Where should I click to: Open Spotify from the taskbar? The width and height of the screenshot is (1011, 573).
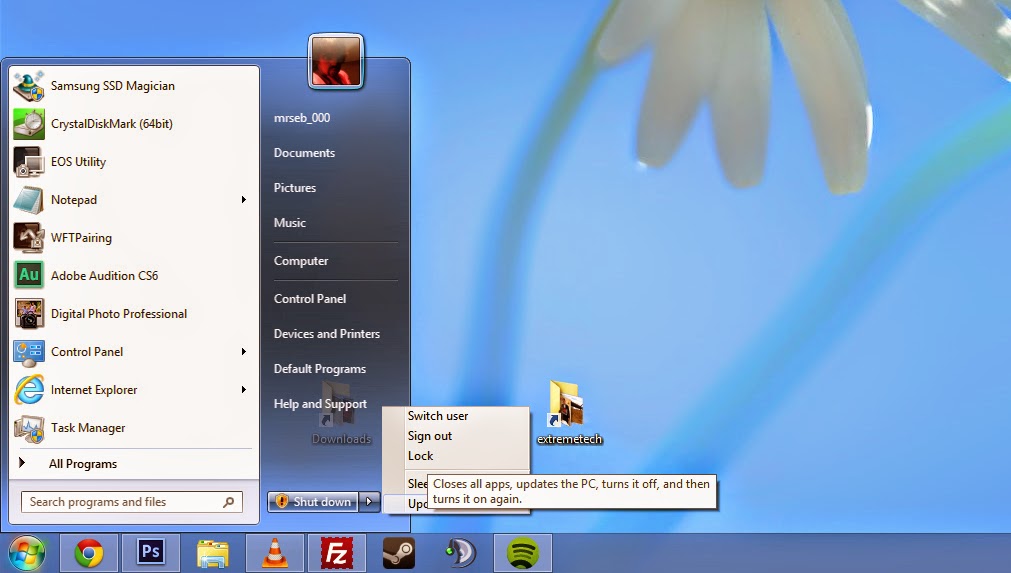(x=522, y=553)
